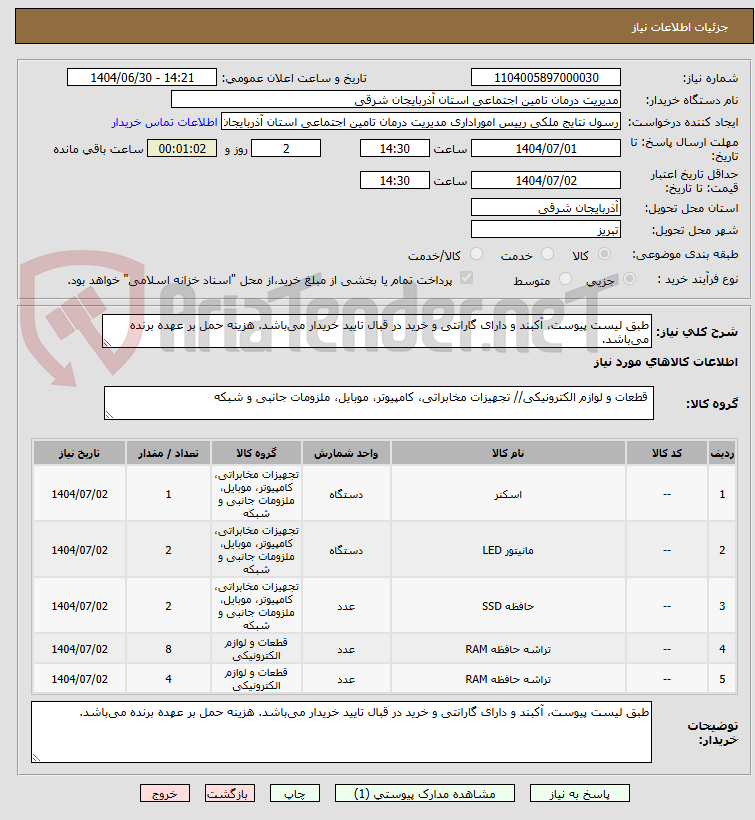Click the response deadline time 14:30 field

coord(395,149)
